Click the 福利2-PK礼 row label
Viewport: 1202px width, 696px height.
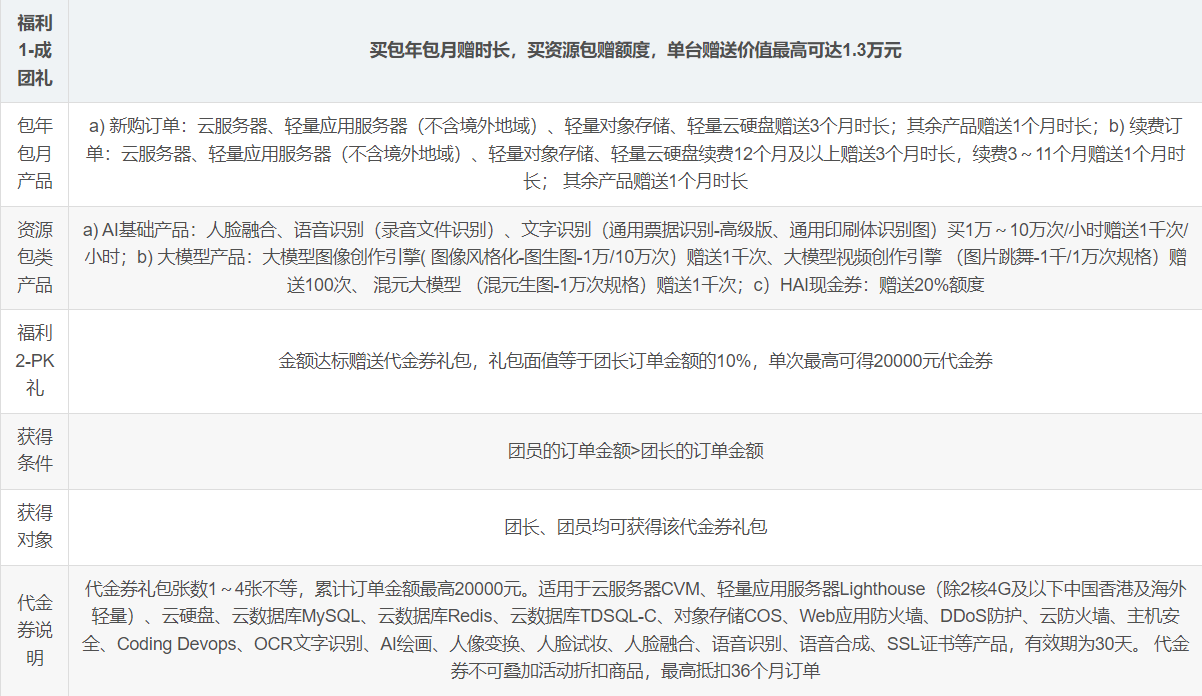(35, 361)
